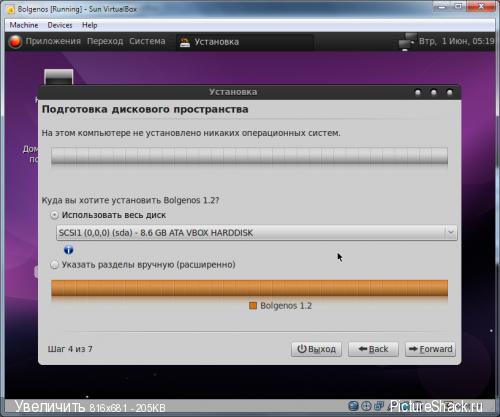Click the Bolgenos 1.2 legend label
500x417 pixels.
286,306
